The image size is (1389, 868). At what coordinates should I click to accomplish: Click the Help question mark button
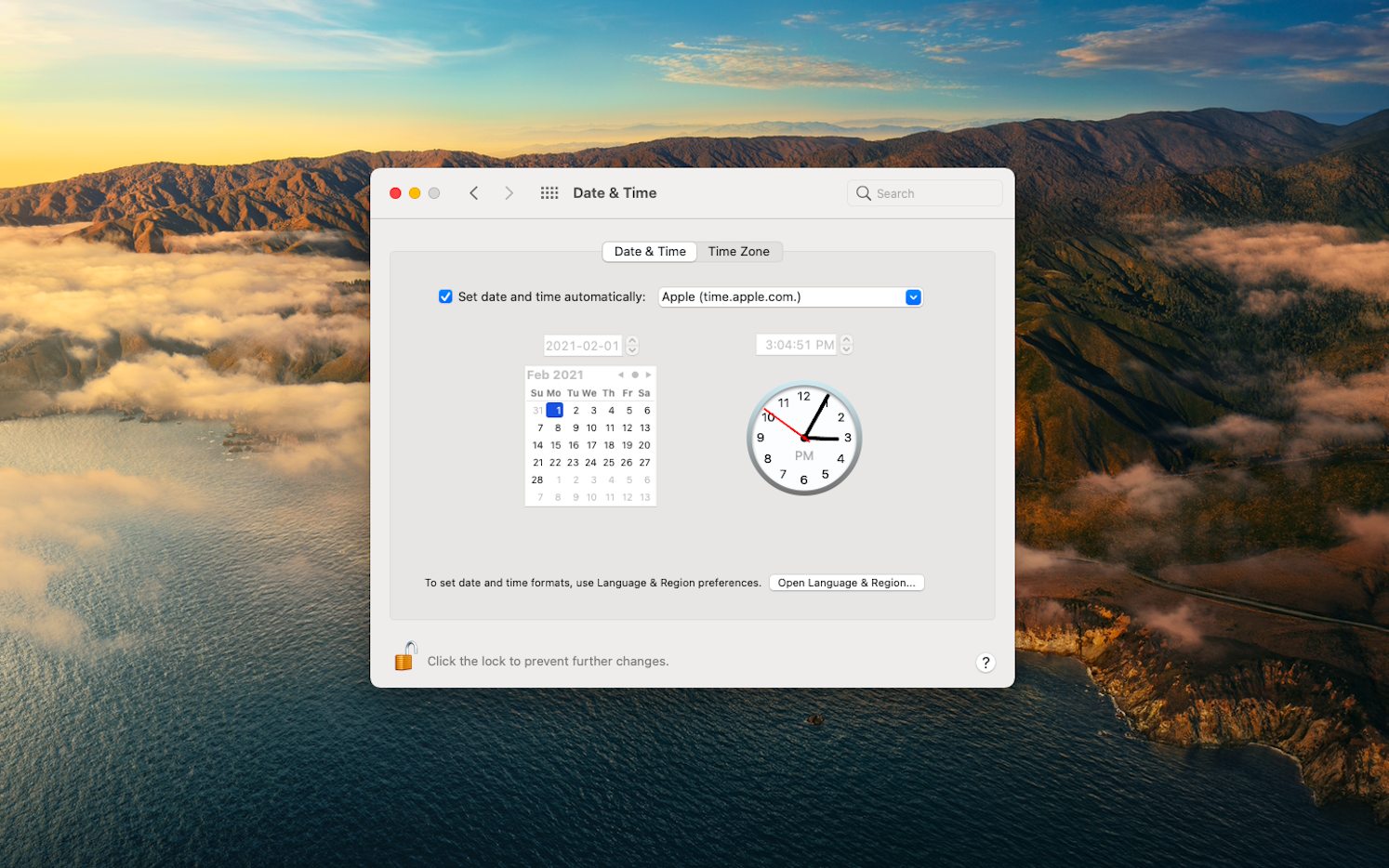pyautogui.click(x=986, y=662)
